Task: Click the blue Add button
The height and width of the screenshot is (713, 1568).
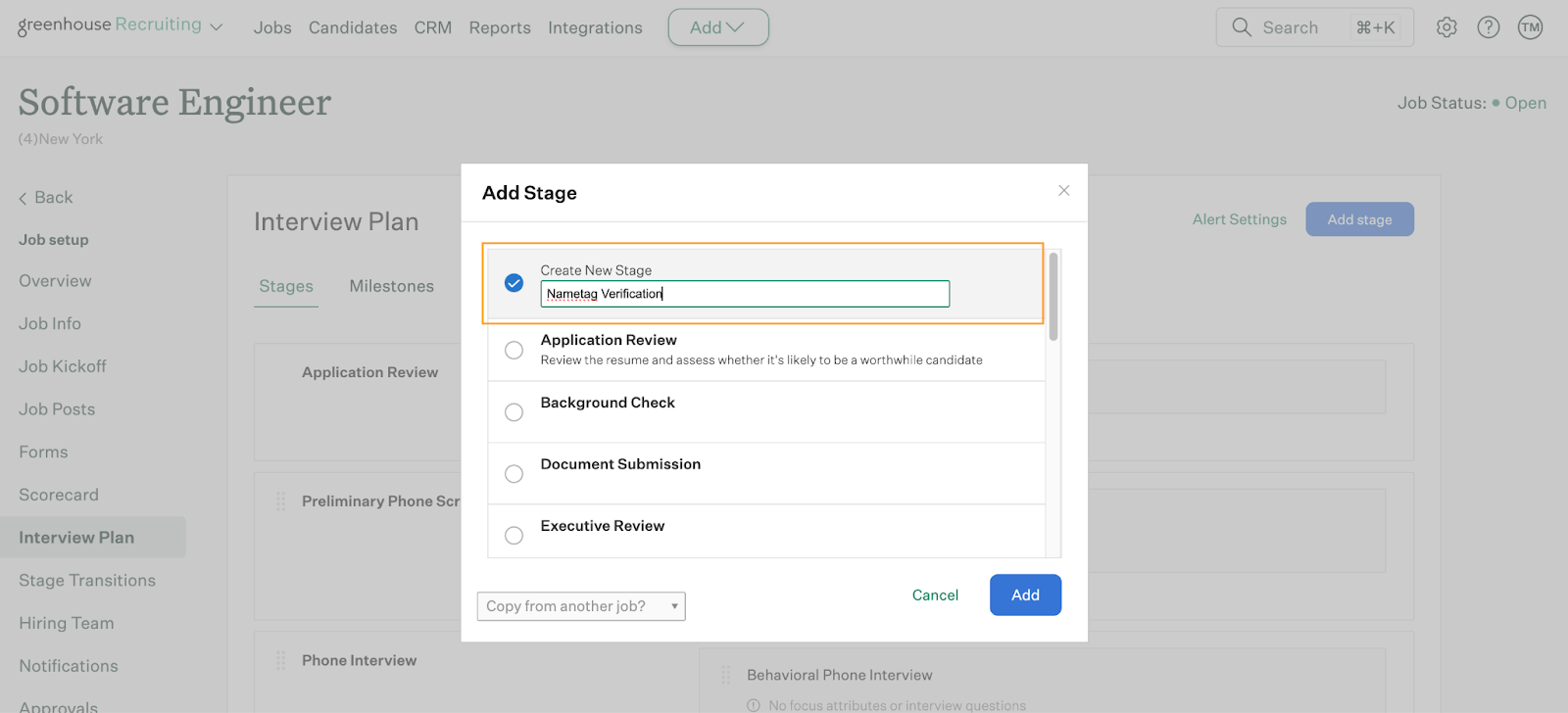Action: click(1025, 594)
